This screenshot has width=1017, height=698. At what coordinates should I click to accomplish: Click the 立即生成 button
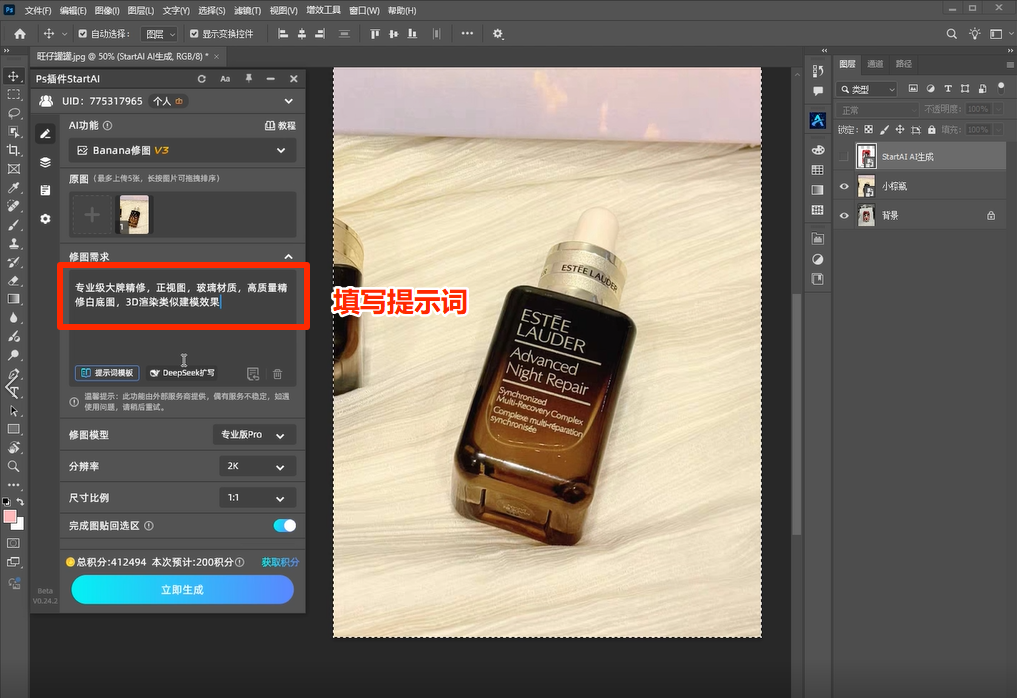click(x=182, y=590)
